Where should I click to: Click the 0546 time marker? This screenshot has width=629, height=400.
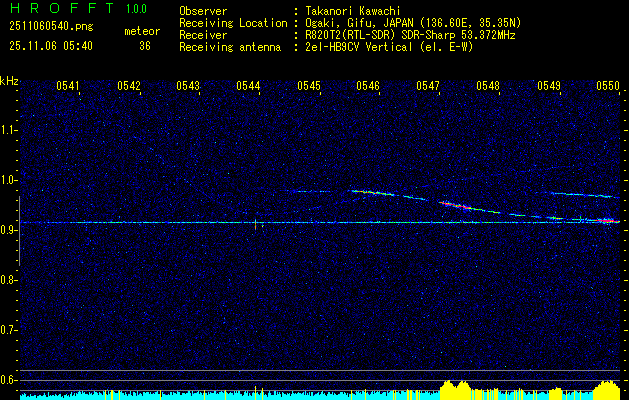368,86
